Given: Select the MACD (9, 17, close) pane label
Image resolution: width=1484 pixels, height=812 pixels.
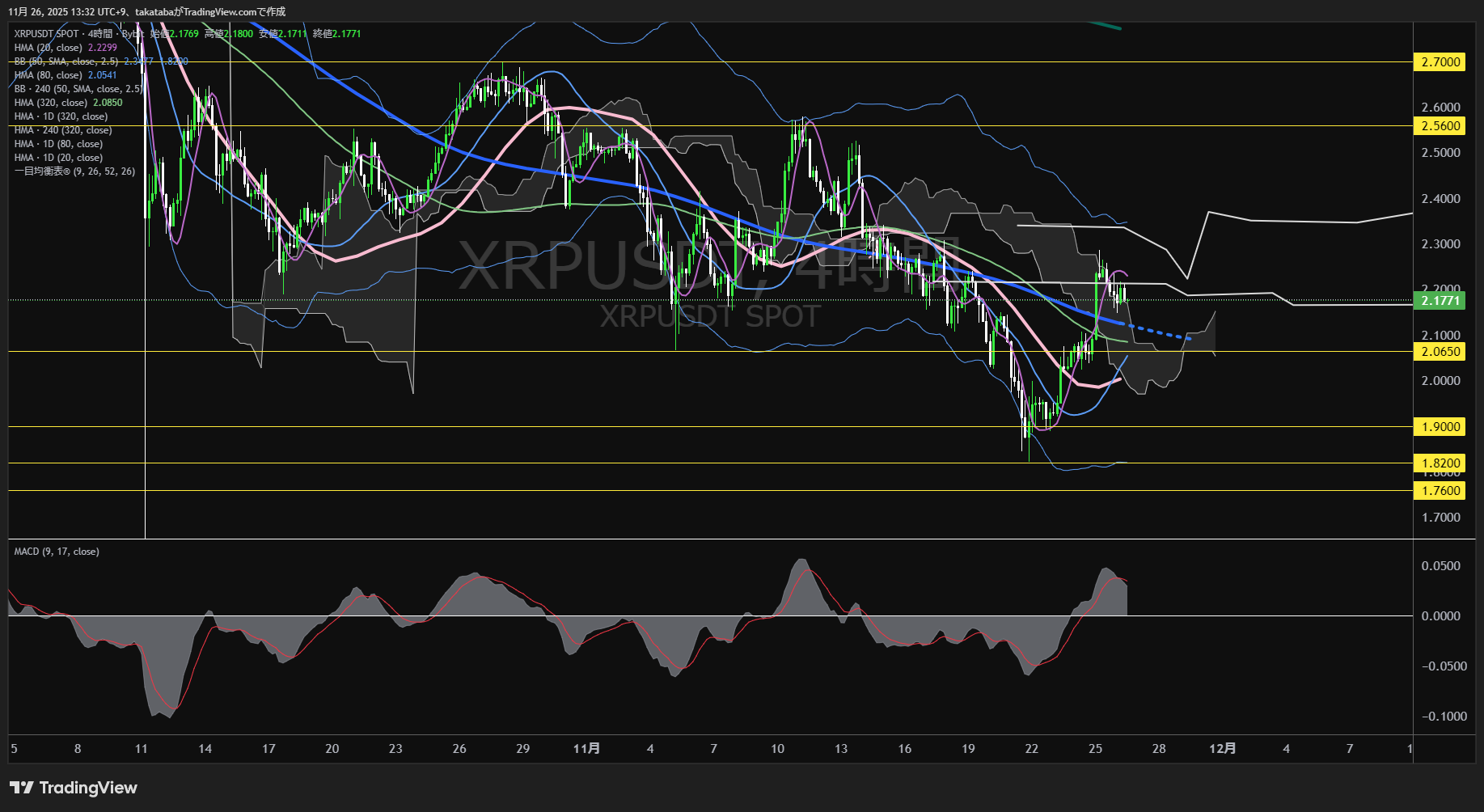Looking at the screenshot, I should (55, 551).
